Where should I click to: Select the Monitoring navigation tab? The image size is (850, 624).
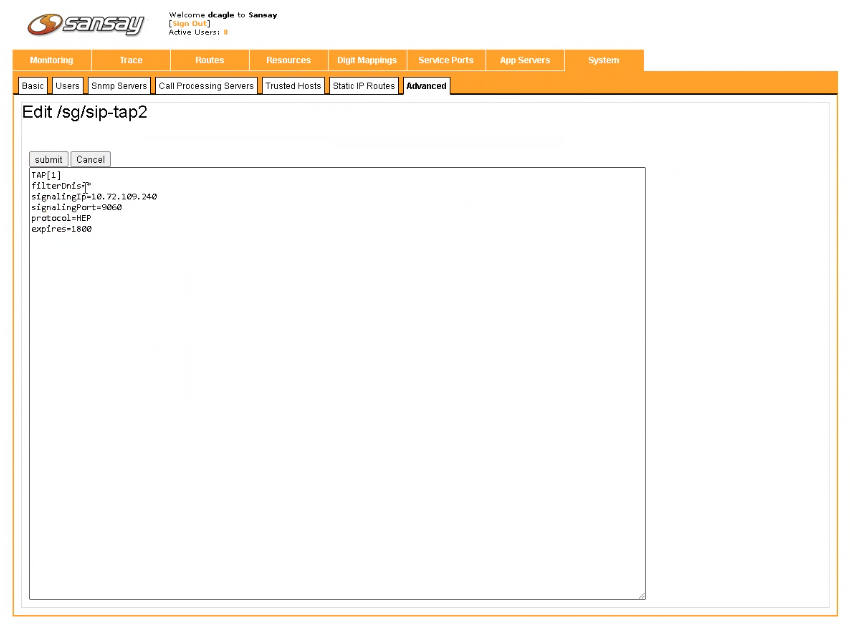pos(51,60)
